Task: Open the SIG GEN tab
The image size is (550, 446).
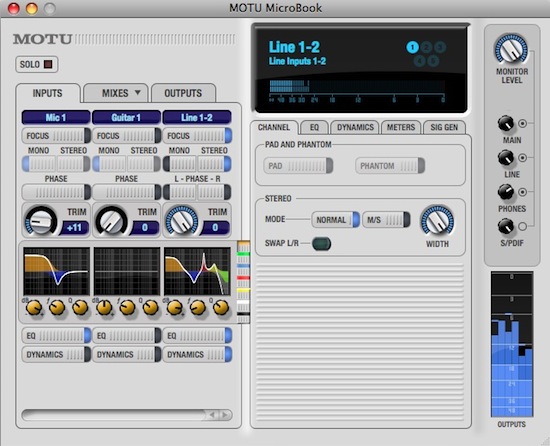Action: coord(444,127)
